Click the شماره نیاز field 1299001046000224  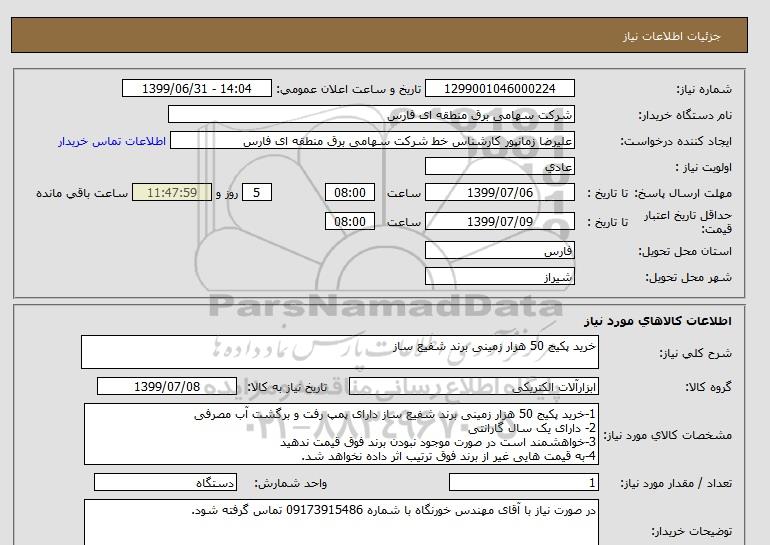(499, 89)
